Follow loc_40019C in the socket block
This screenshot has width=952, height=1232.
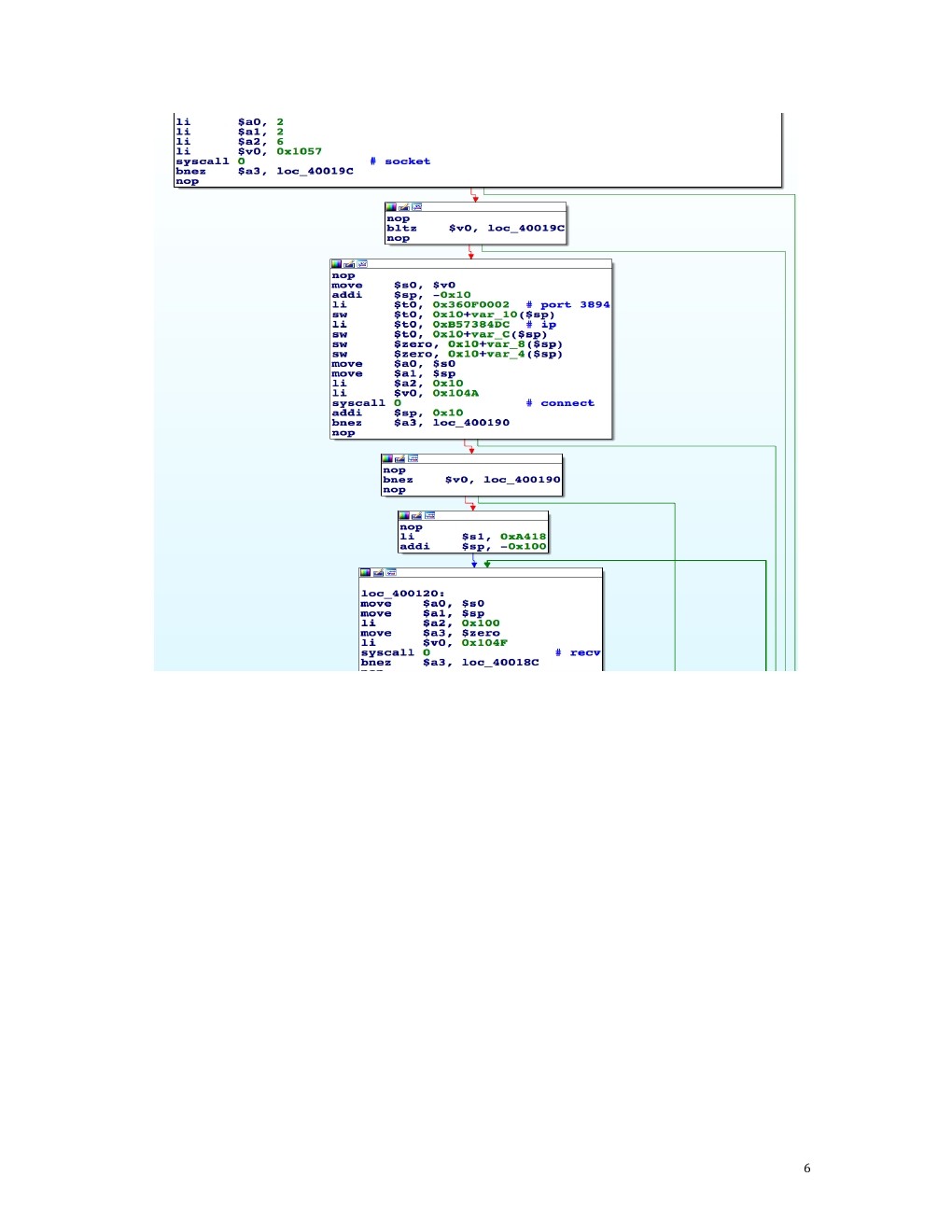pyautogui.click(x=315, y=171)
